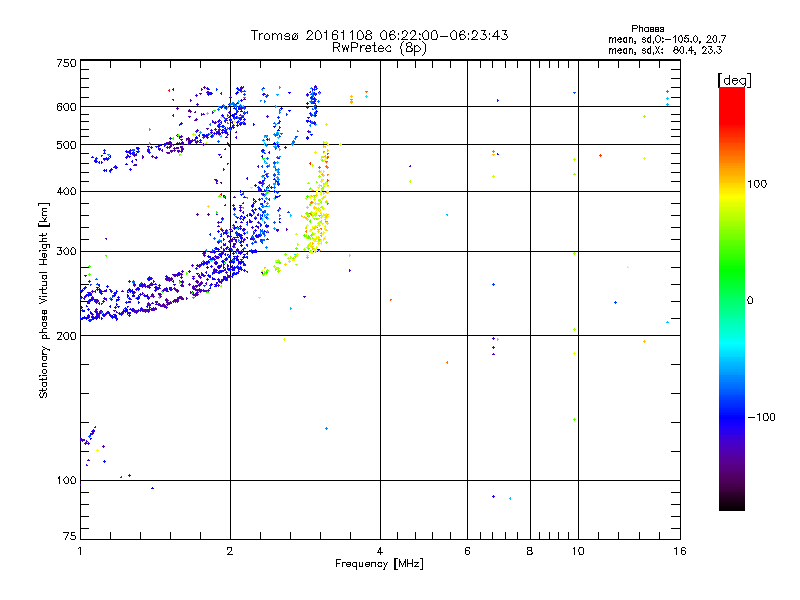Click the y-axis tick label "100"

pyautogui.click(x=66, y=480)
